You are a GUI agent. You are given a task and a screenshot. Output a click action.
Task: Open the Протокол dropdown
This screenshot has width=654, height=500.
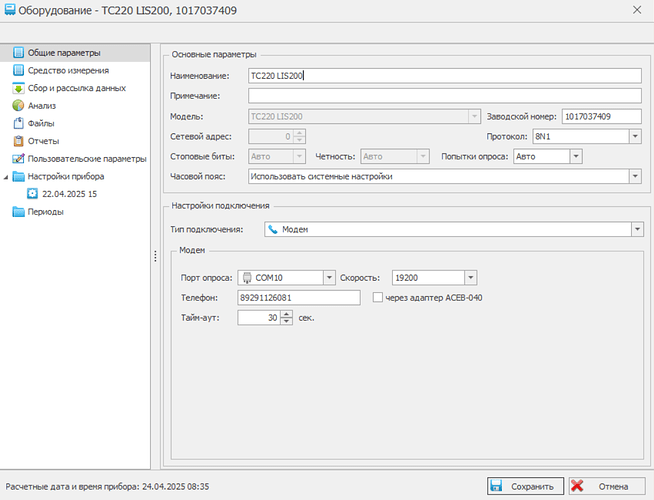pos(635,136)
